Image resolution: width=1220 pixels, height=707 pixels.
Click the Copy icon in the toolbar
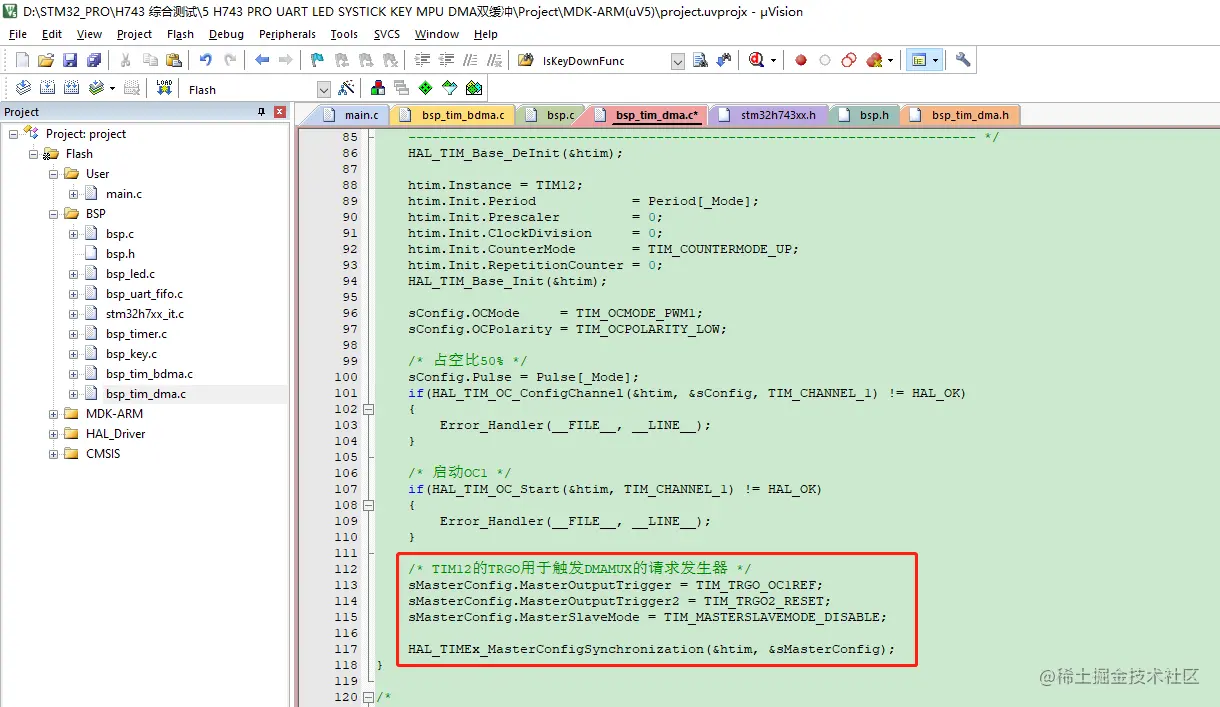[150, 60]
